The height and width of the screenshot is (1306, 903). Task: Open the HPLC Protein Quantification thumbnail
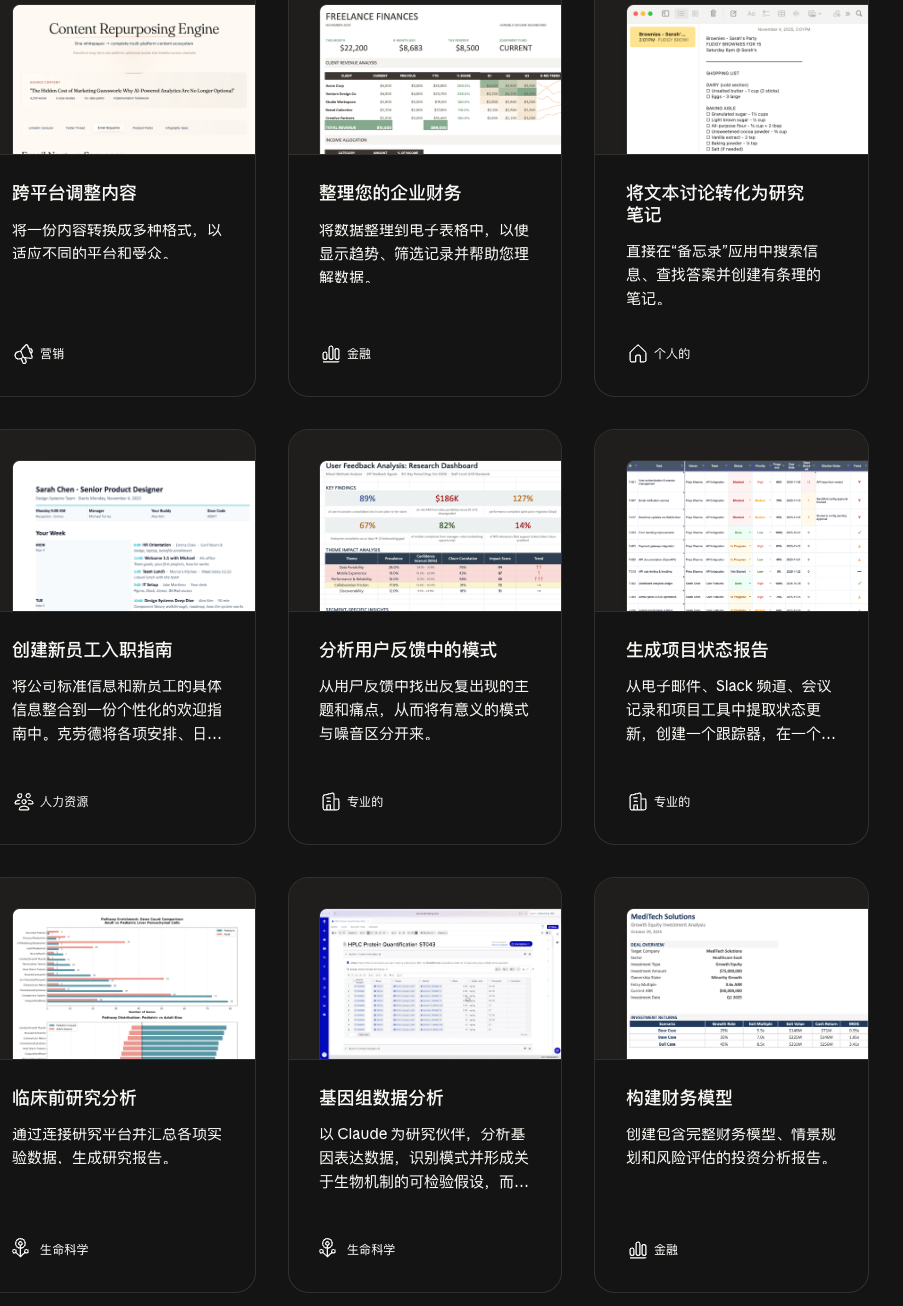pos(440,983)
